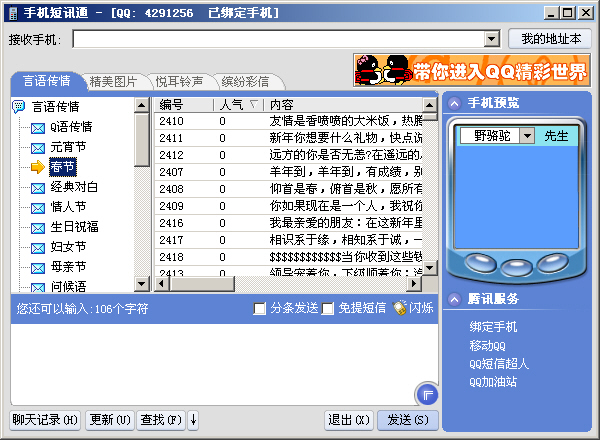Select message row 2416
The height and width of the screenshot is (440, 600).
point(289,223)
